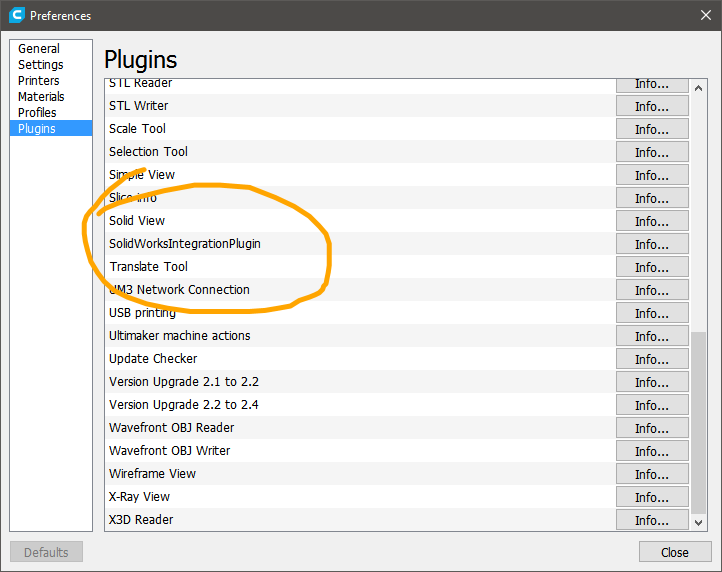Open Info for Ultimaker machine actions
Viewport: 722px width, 572px height.
point(652,336)
